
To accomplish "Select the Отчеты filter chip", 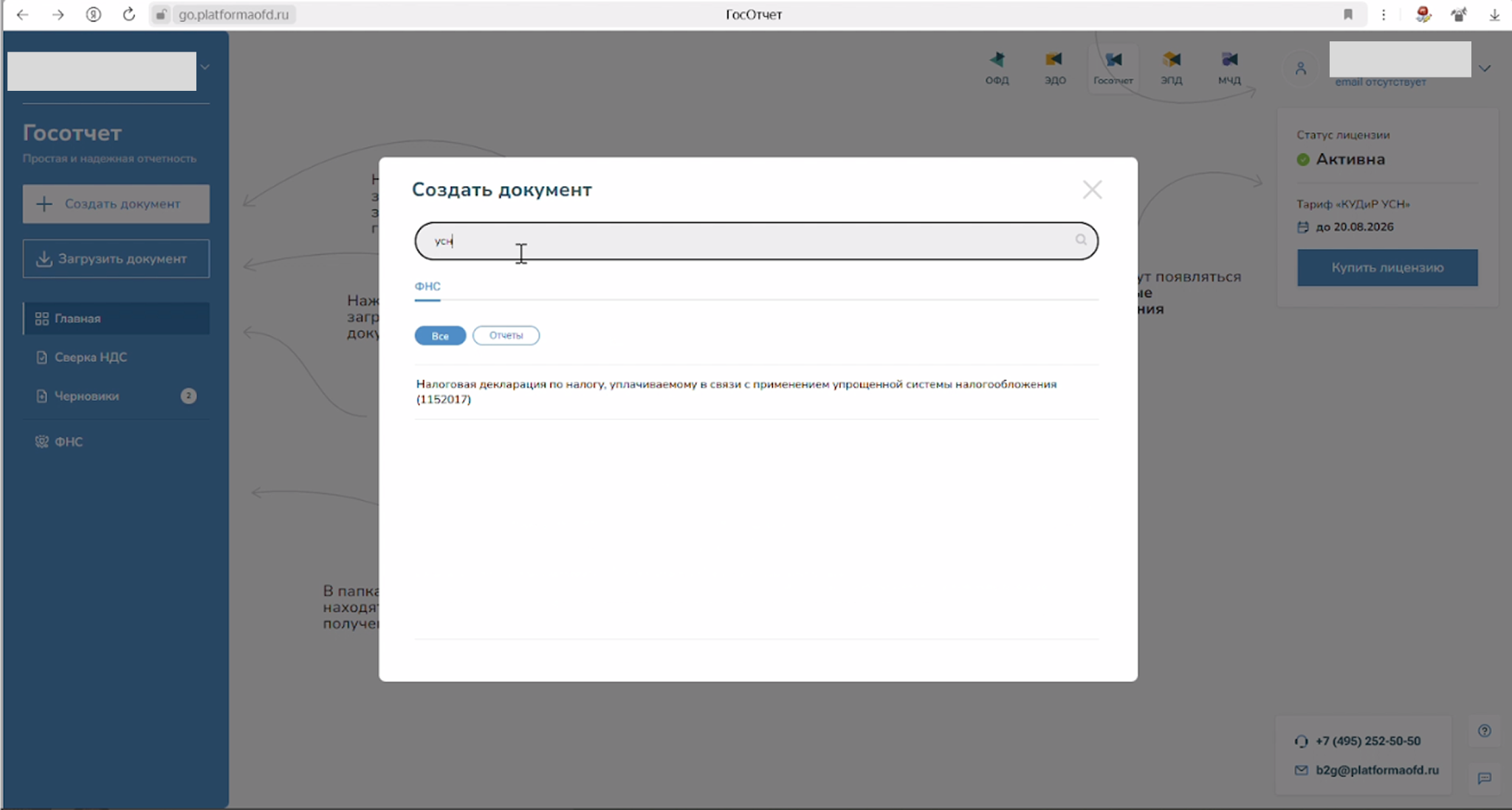I will coord(506,335).
